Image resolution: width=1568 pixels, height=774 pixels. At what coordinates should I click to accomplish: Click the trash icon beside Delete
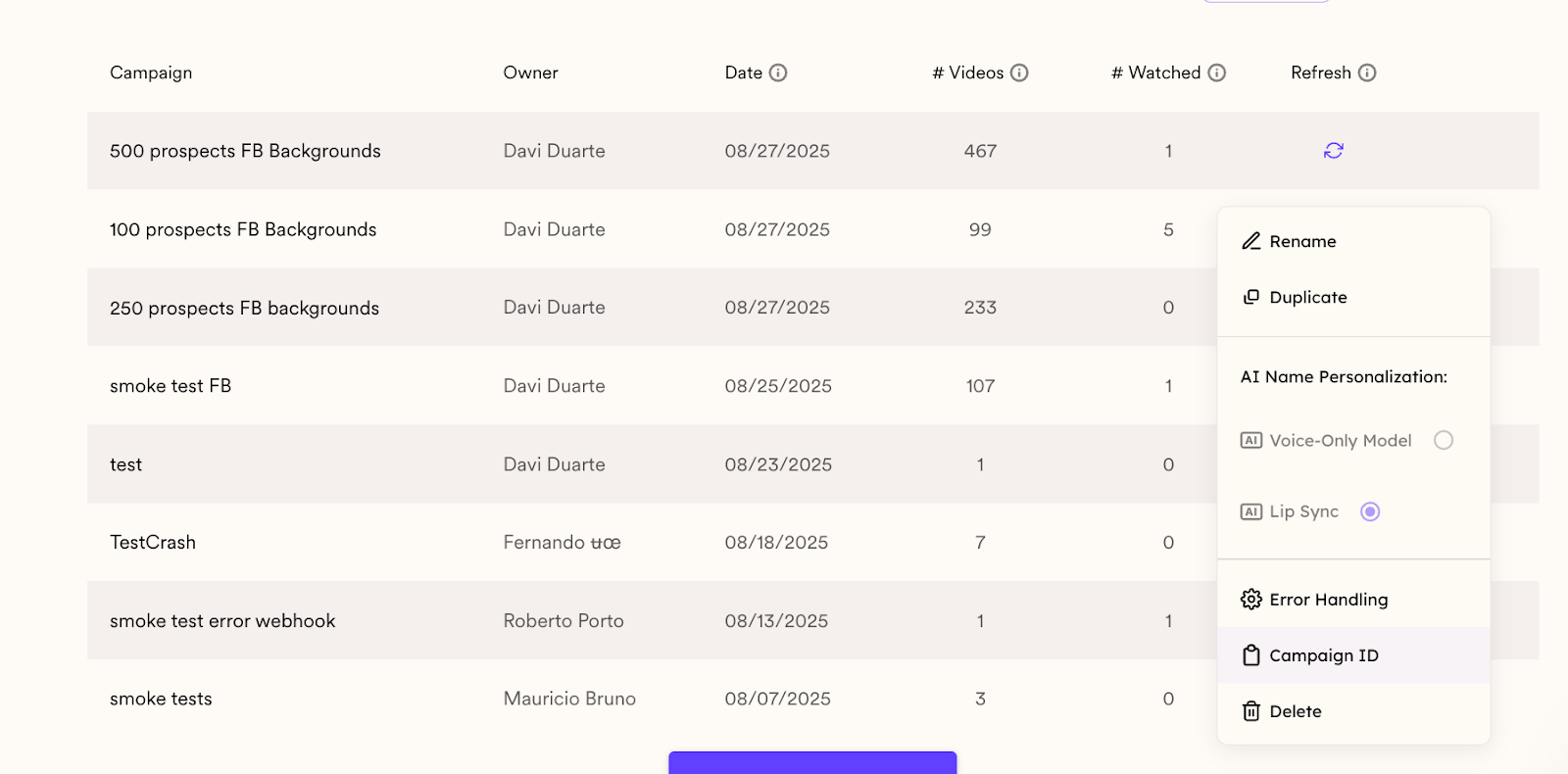pyautogui.click(x=1251, y=711)
